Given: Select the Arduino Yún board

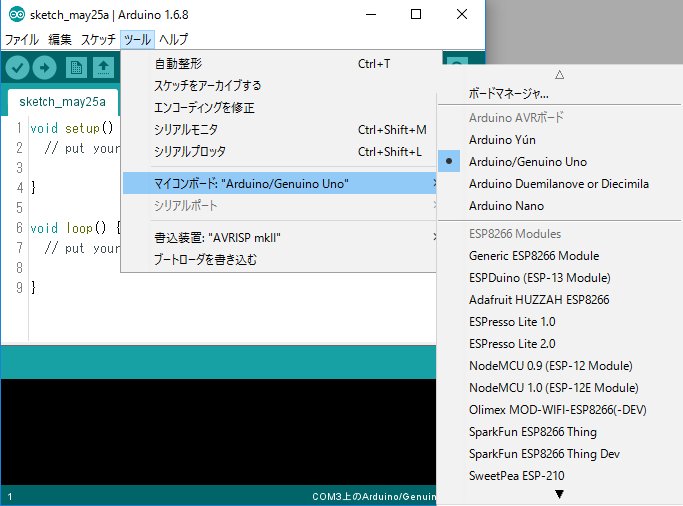Looking at the screenshot, I should pos(560,140).
